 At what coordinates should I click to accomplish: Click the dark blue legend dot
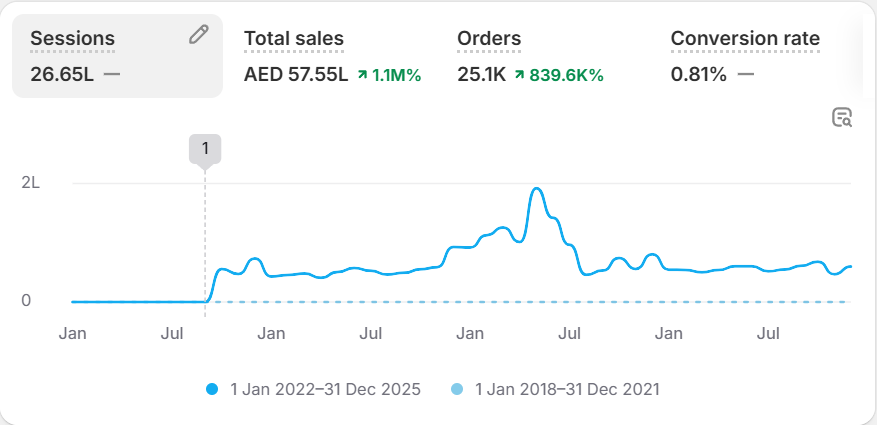coord(213,389)
